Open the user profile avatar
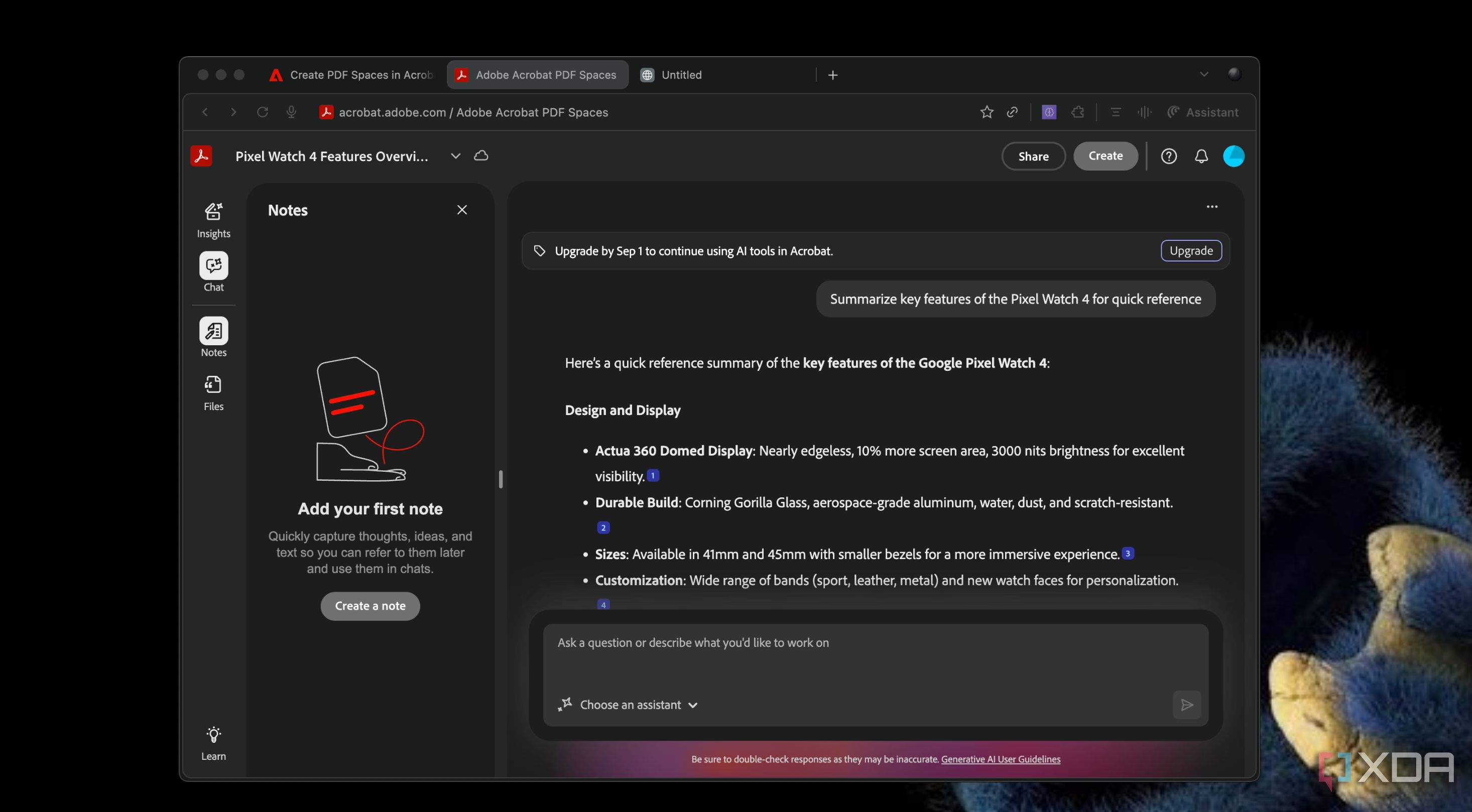 1233,156
